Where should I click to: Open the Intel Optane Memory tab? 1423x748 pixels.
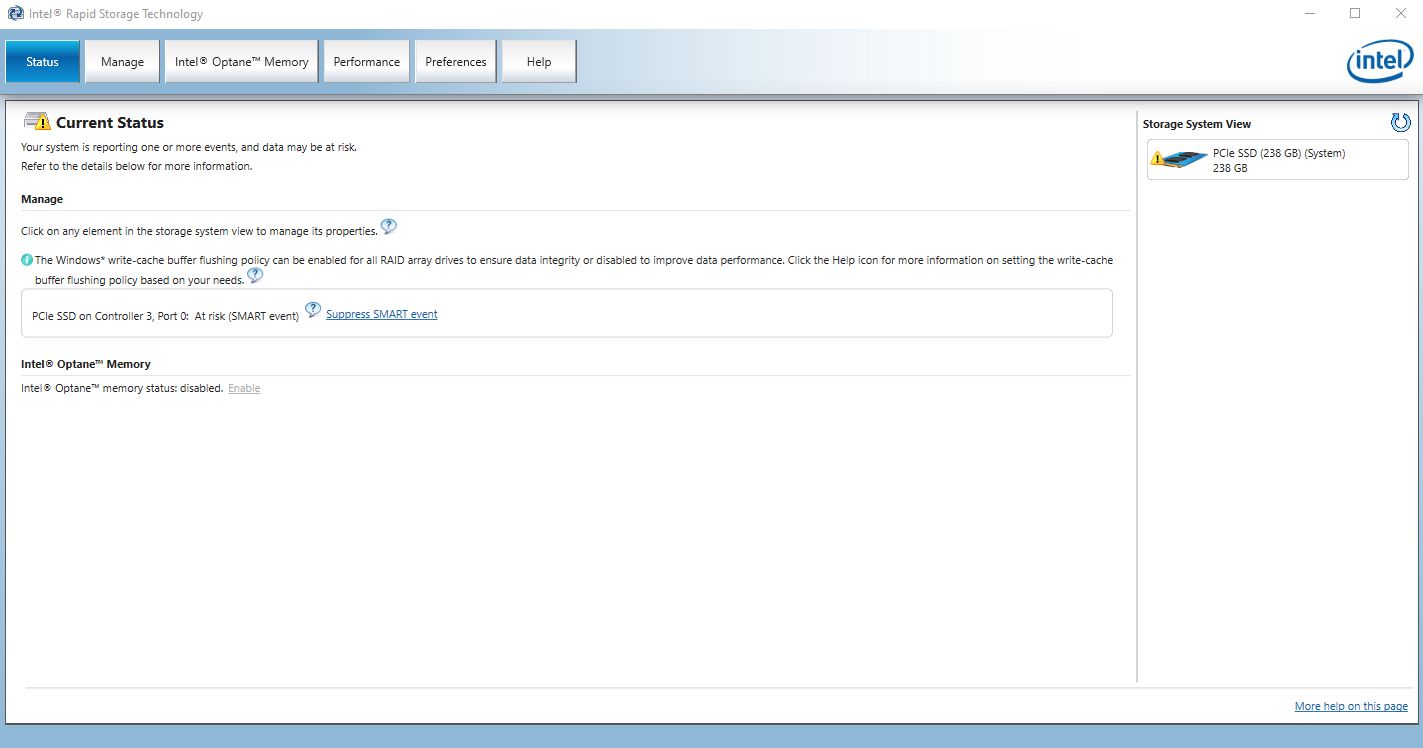[x=241, y=61]
